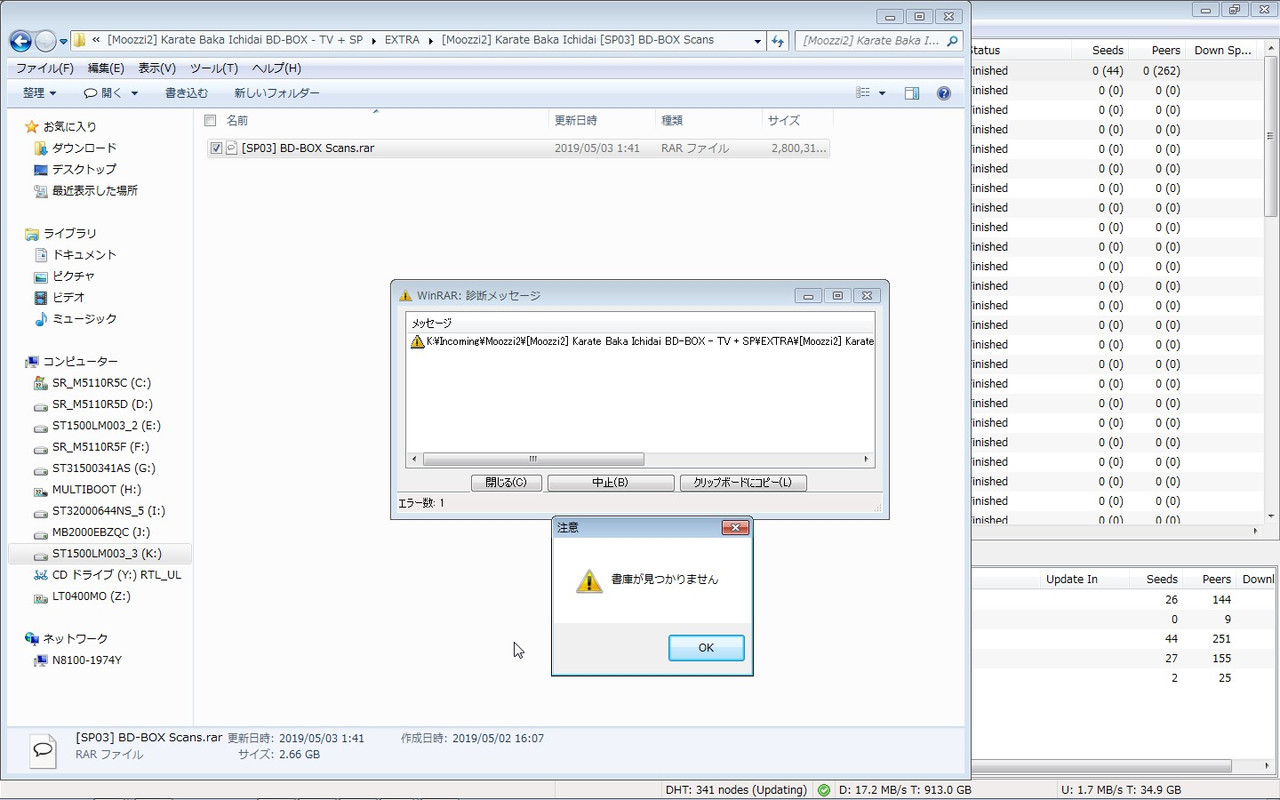This screenshot has height=800, width=1280.
Task: Click the change view icon in toolbar
Action: 863,93
